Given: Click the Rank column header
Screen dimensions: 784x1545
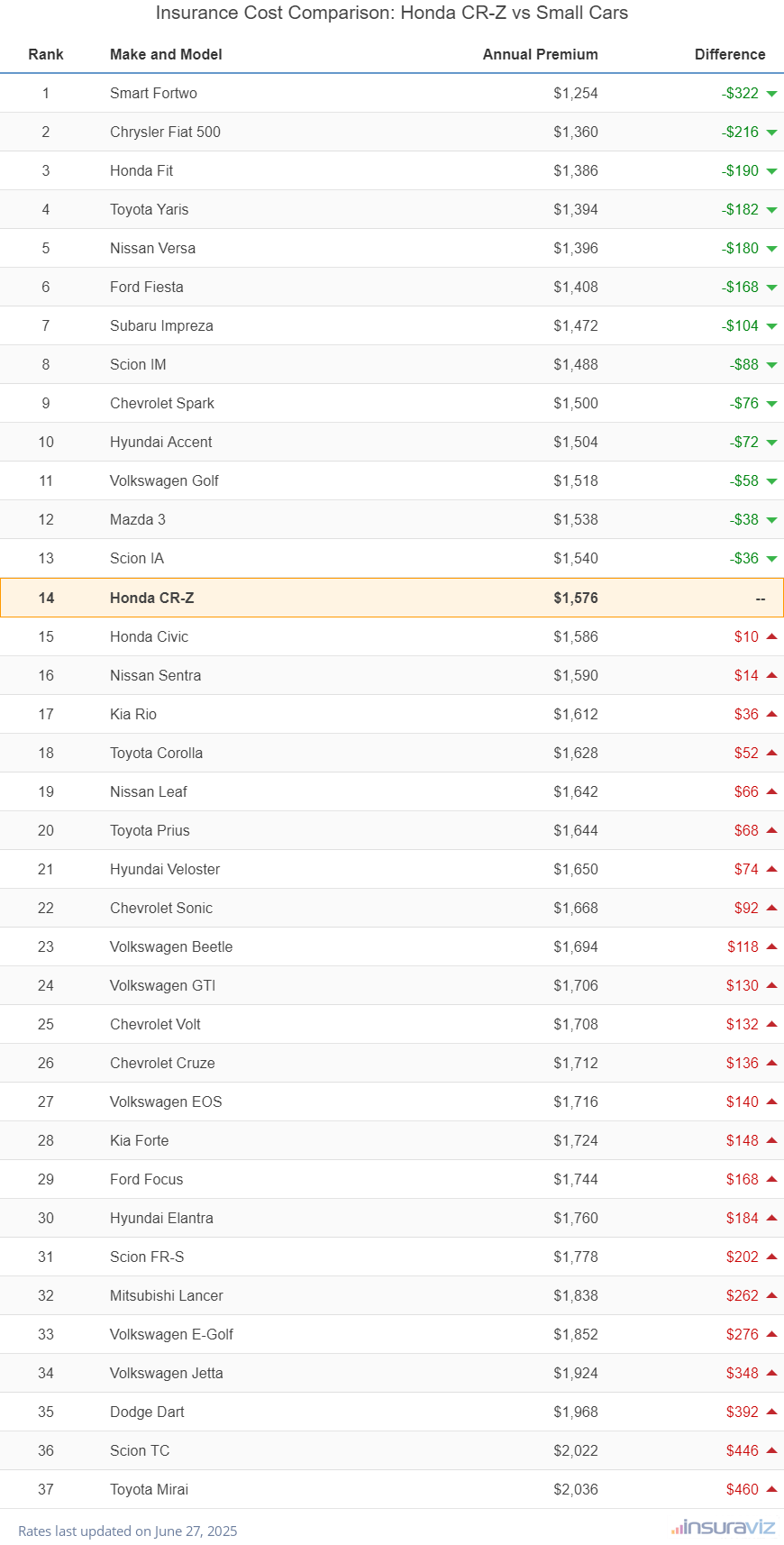Looking at the screenshot, I should point(46,54).
